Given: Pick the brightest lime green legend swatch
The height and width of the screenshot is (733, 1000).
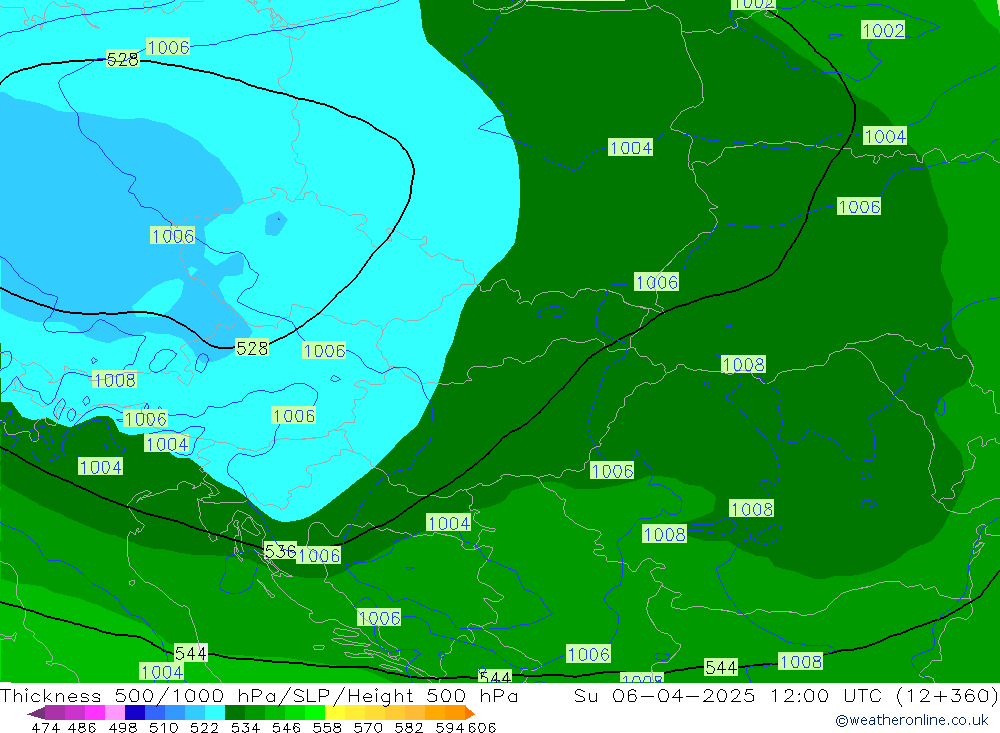Looking at the screenshot, I should 315,713.
